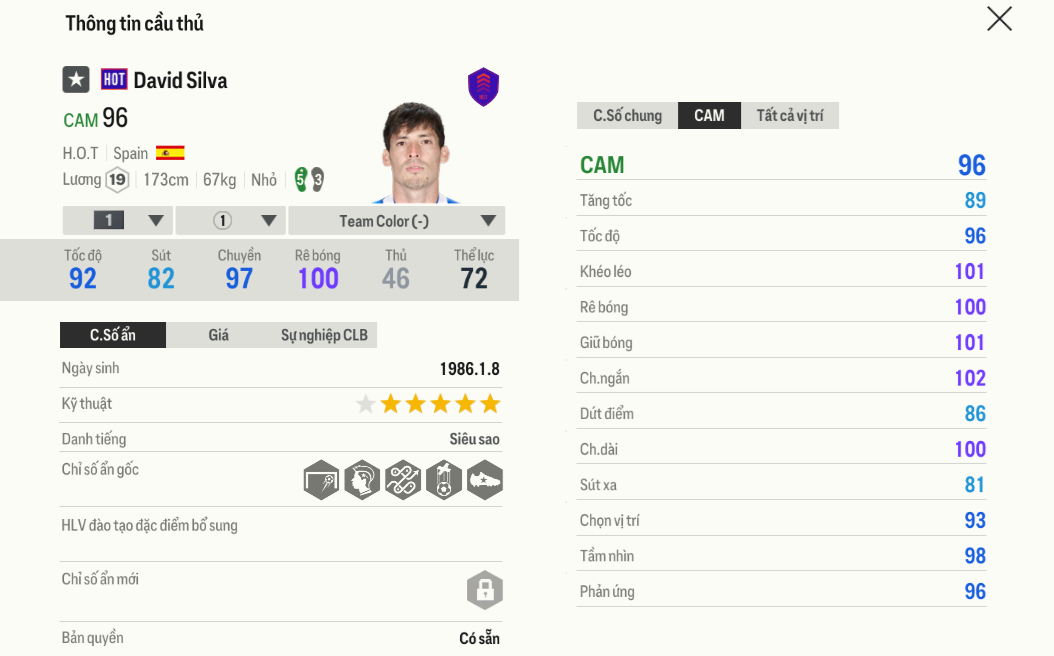Viewport: 1054px width, 656px height.
Task: Click the green strong foot 5 icon
Action: click(x=300, y=179)
